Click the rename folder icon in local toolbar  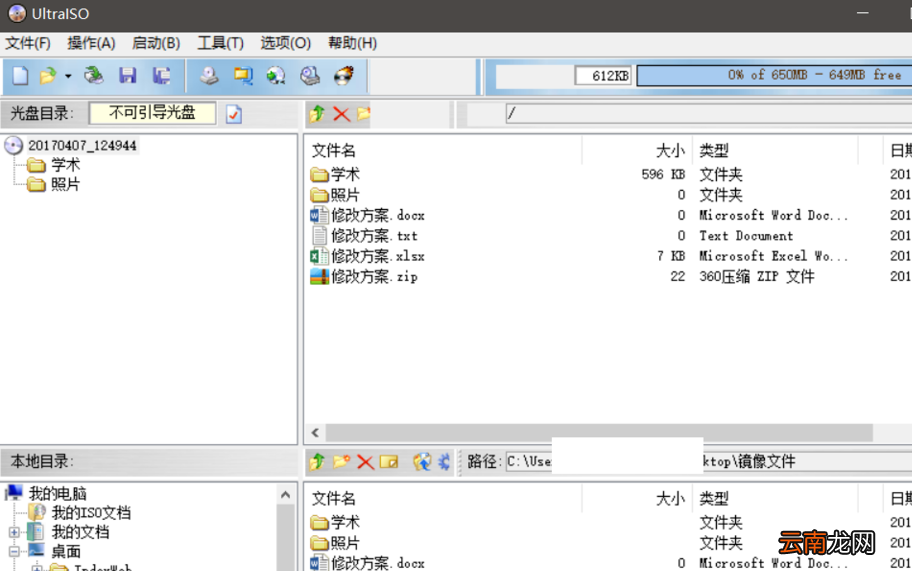[389, 462]
